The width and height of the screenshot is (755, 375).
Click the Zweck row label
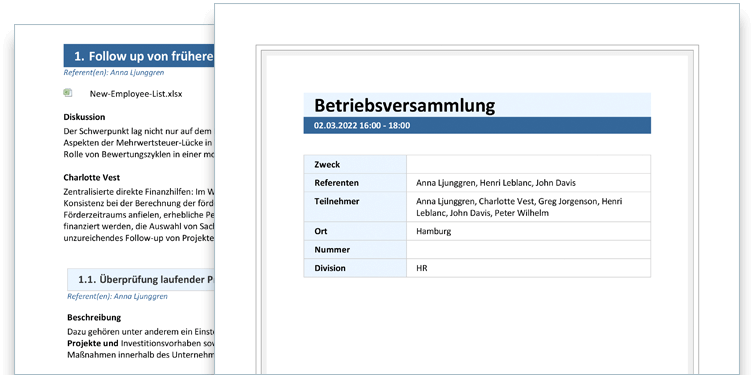[x=327, y=165]
